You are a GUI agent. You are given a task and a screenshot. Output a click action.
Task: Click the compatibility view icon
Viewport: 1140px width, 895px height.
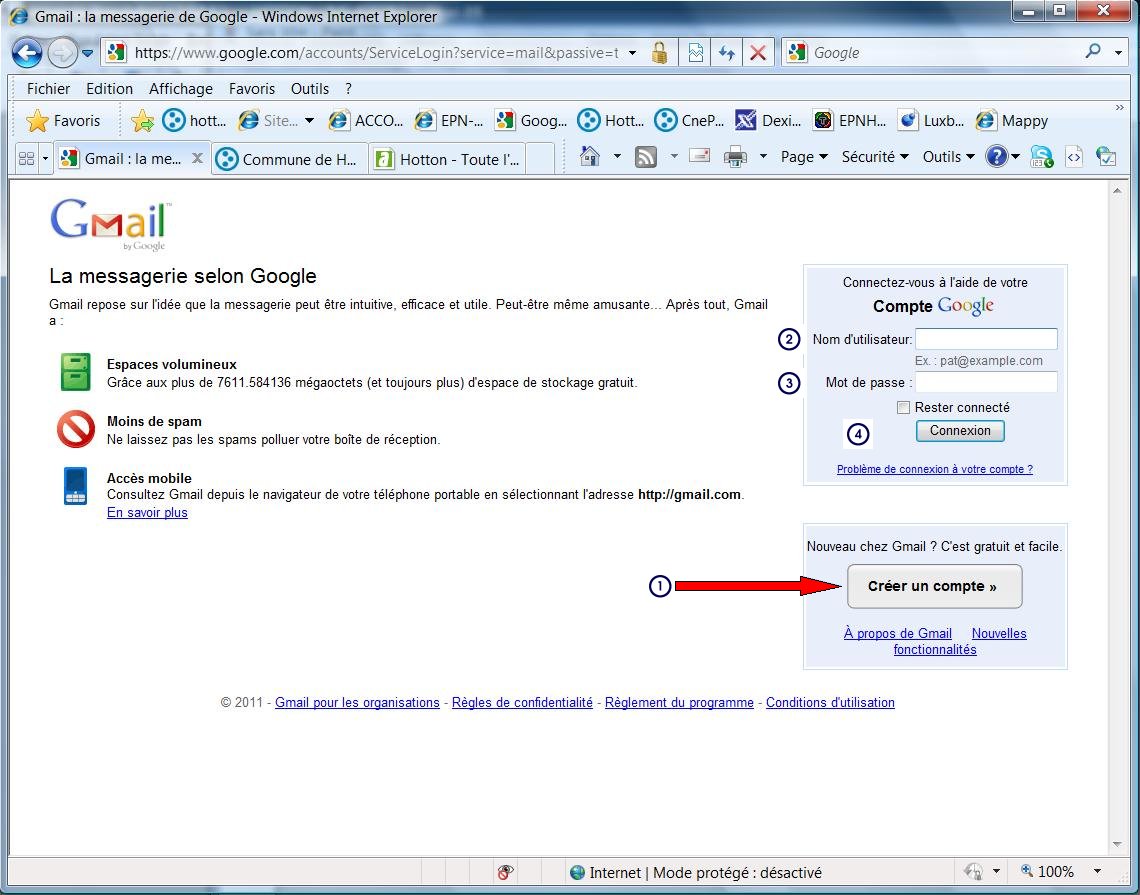tap(696, 52)
